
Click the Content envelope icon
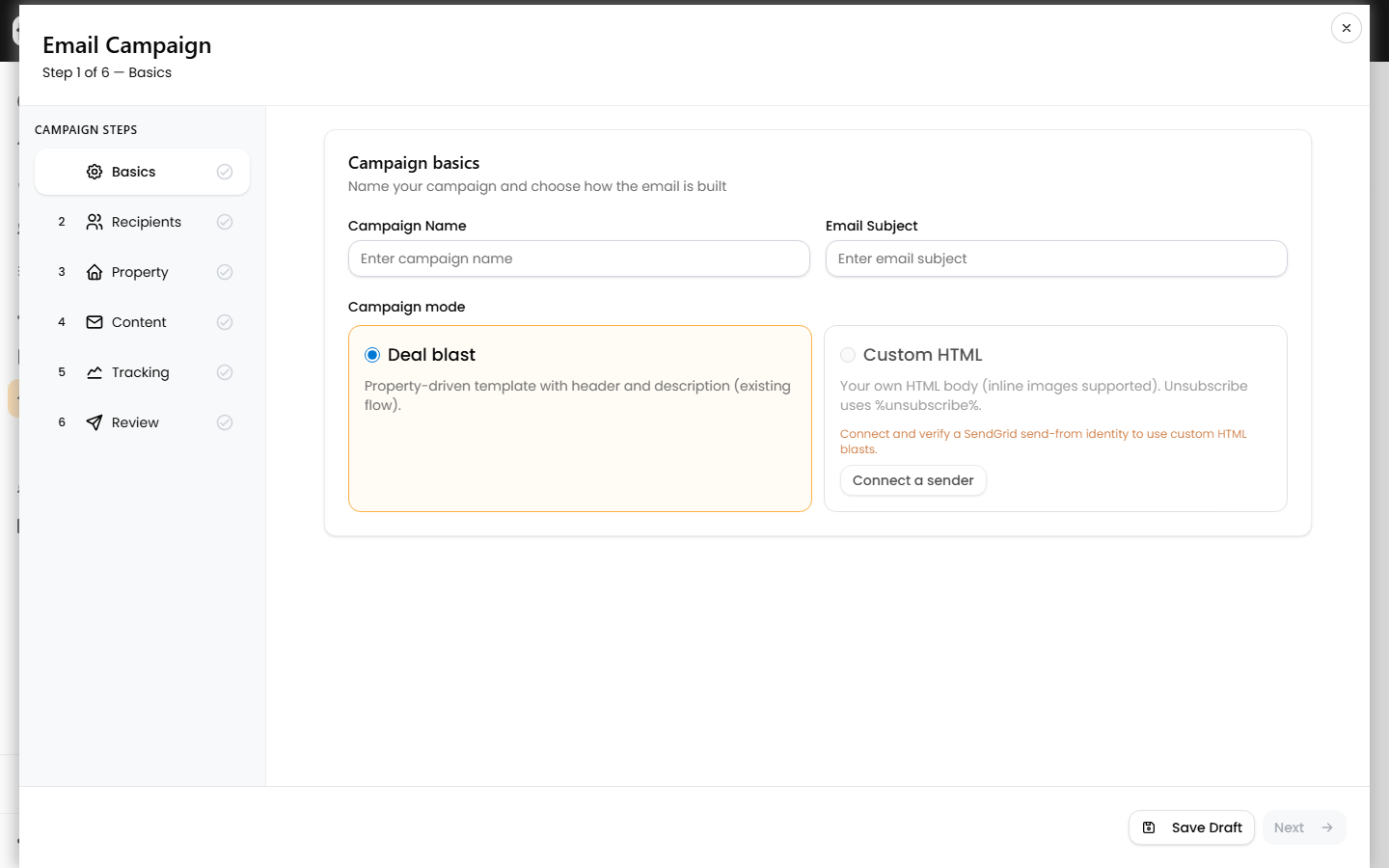95,322
